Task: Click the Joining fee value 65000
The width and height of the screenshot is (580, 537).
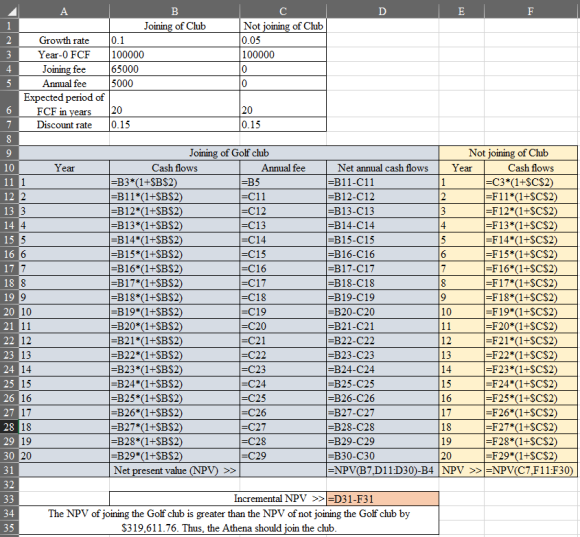Action: click(x=175, y=69)
